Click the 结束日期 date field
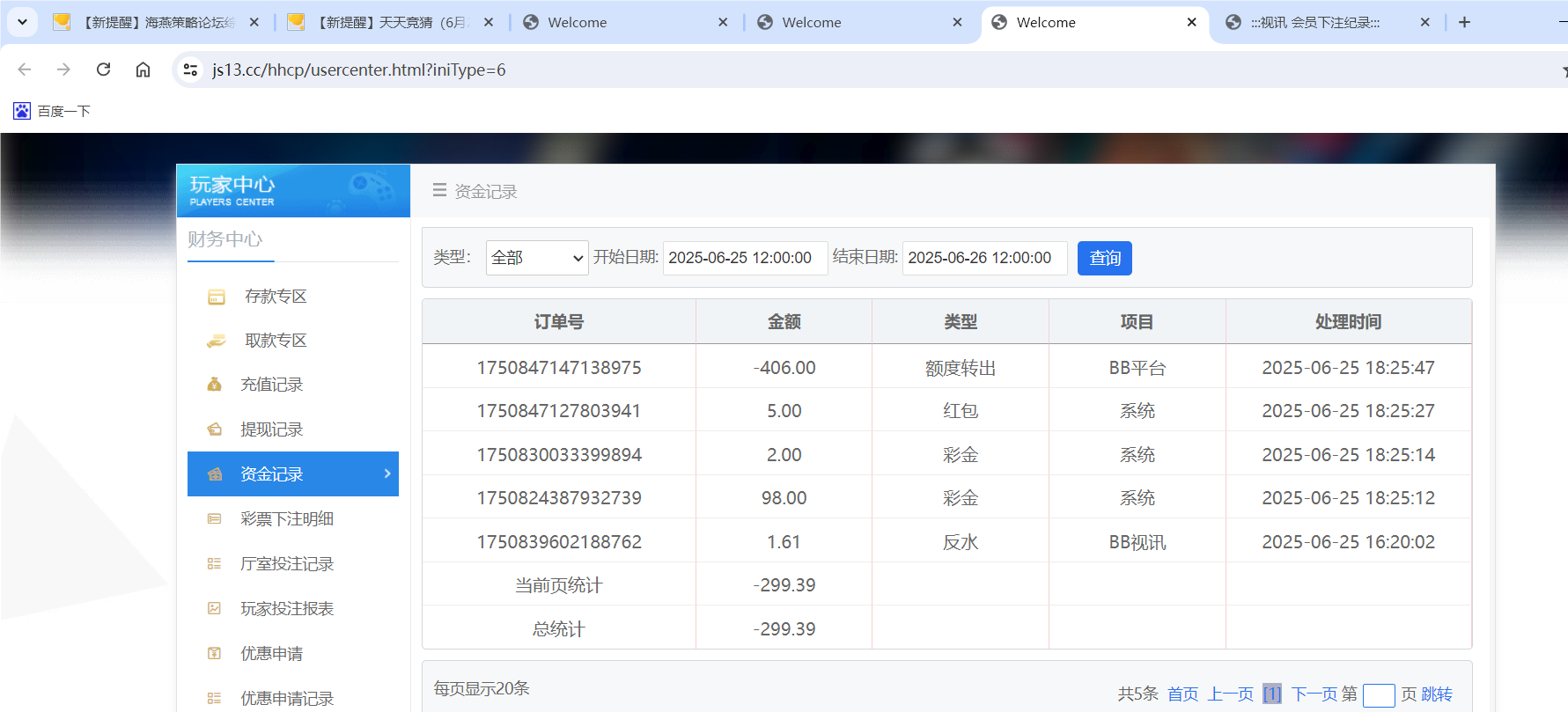 pos(983,258)
